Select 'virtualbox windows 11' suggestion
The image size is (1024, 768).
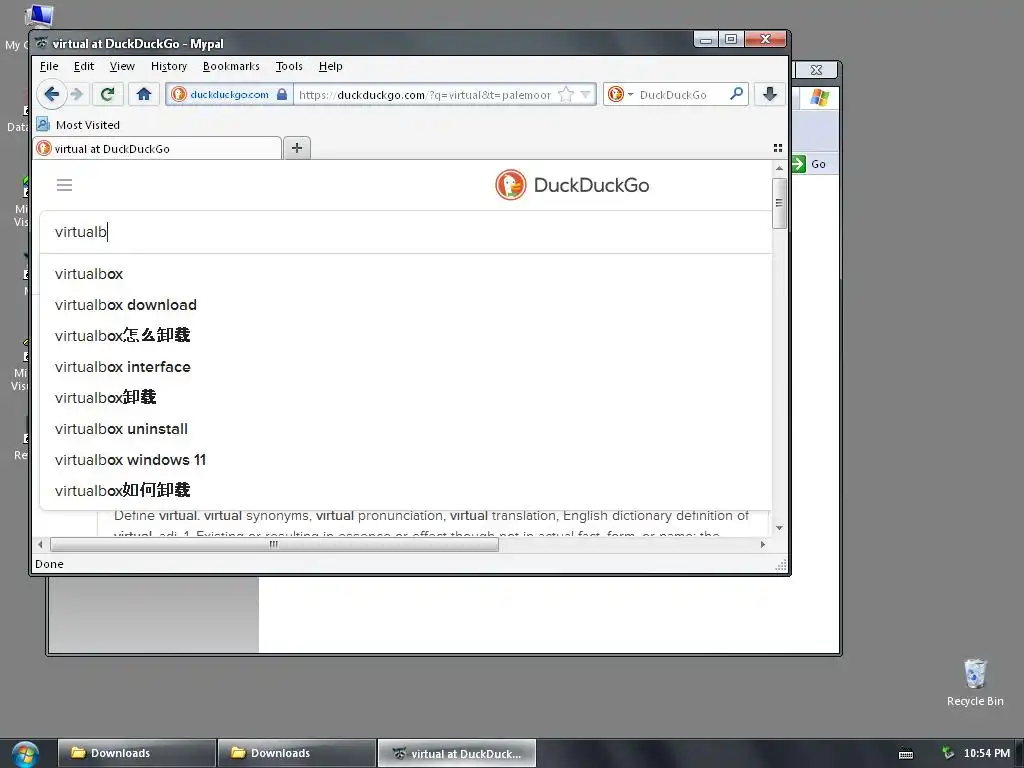pyautogui.click(x=405, y=460)
